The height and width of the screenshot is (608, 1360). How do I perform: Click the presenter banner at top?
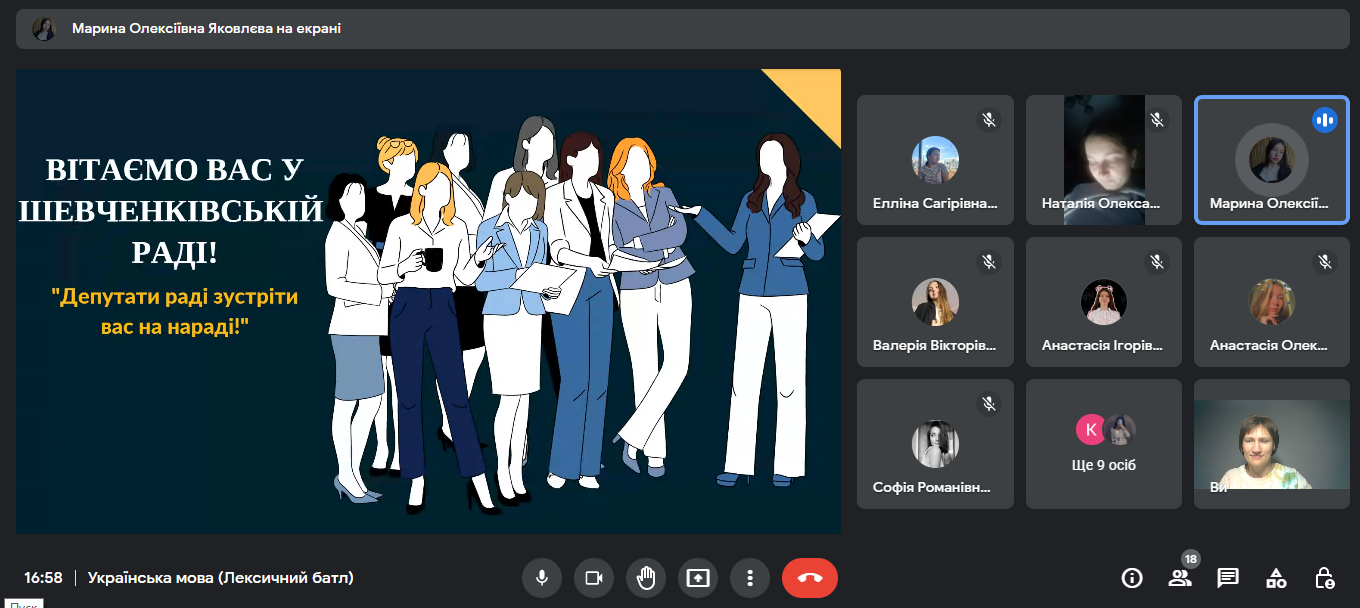click(678, 29)
